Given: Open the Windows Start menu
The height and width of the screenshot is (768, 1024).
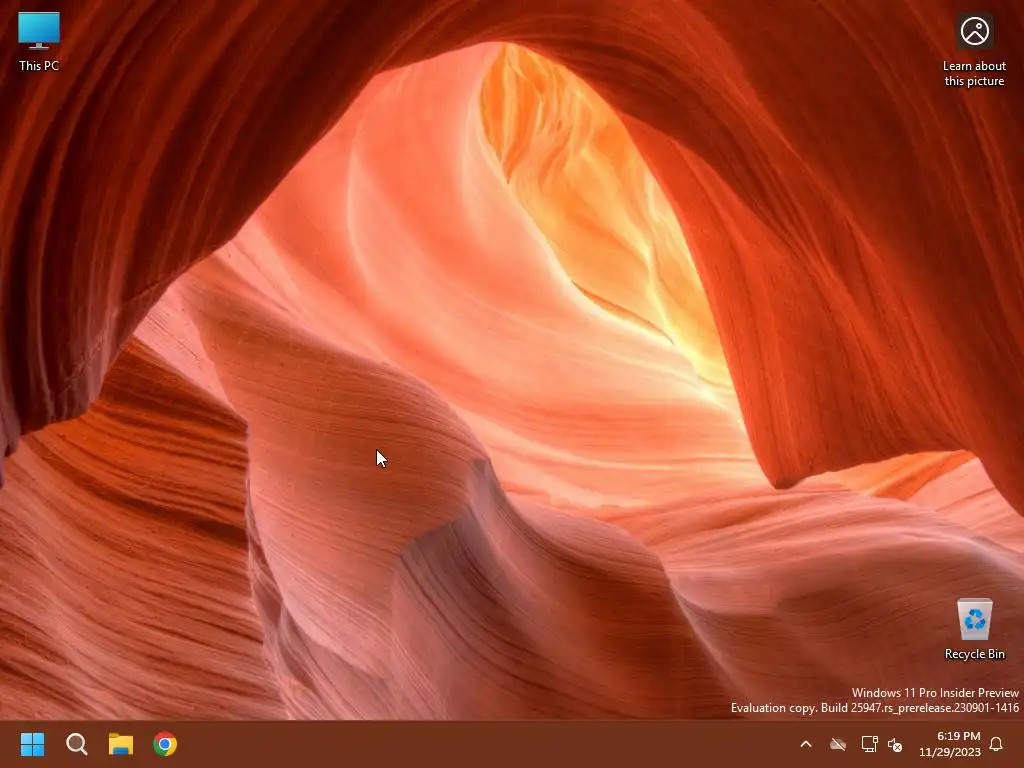Looking at the screenshot, I should coord(32,744).
